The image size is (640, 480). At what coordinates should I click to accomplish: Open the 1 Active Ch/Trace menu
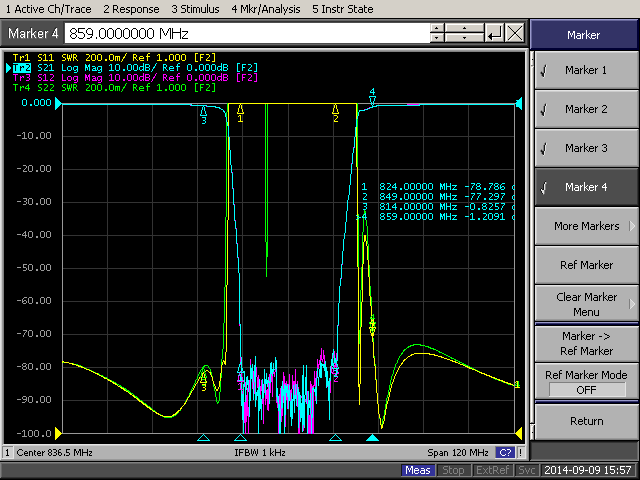coord(50,8)
